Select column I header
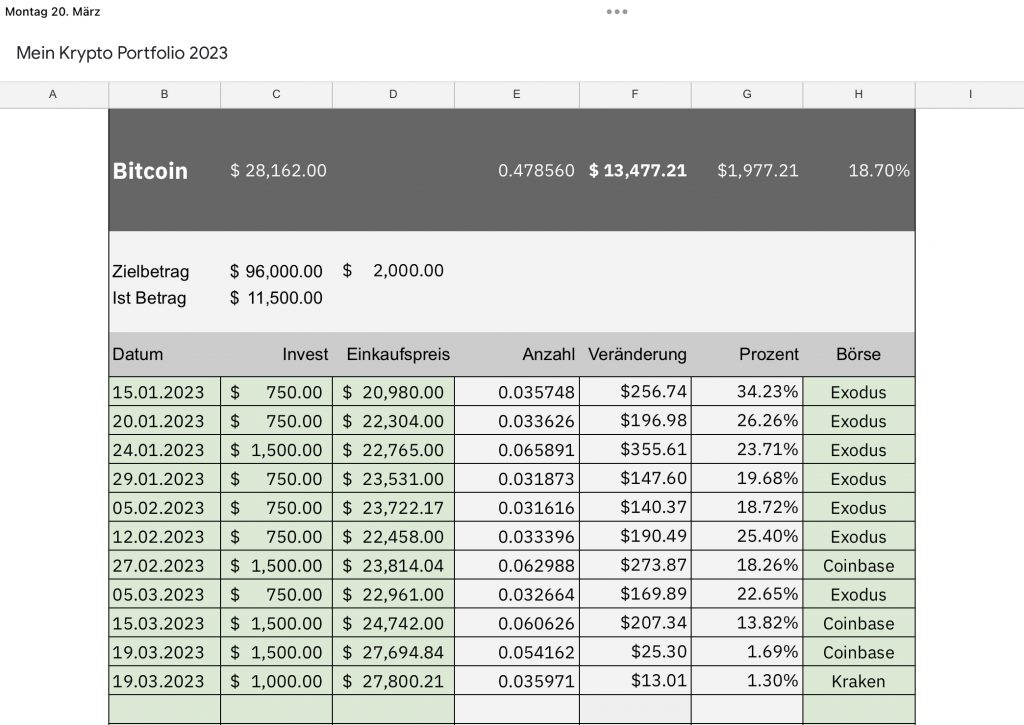The image size is (1024, 725). click(970, 94)
